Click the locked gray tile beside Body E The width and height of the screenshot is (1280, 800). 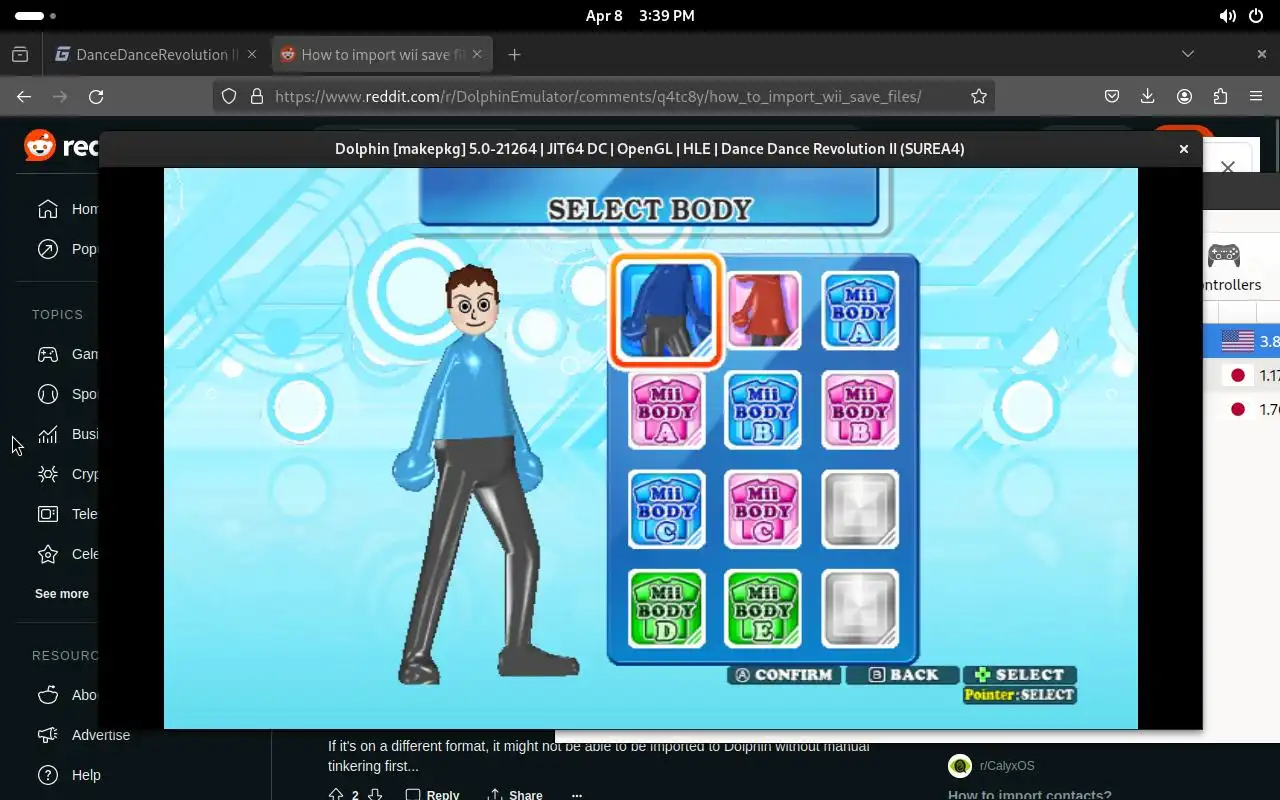(860, 608)
